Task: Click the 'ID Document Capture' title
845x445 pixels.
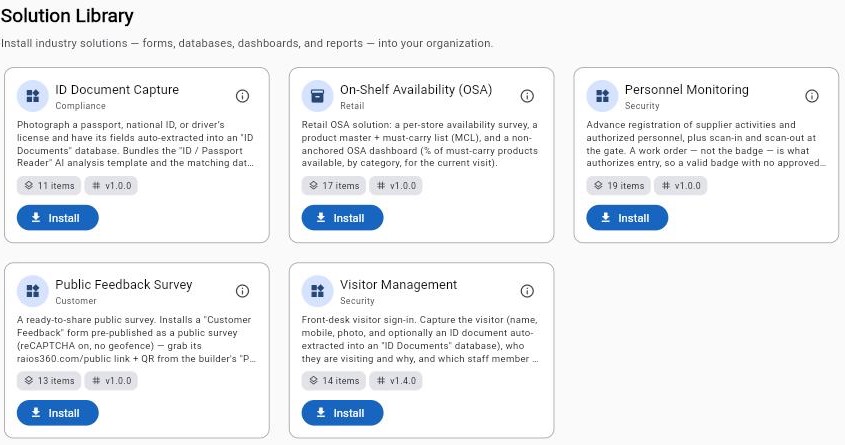Action: (117, 89)
